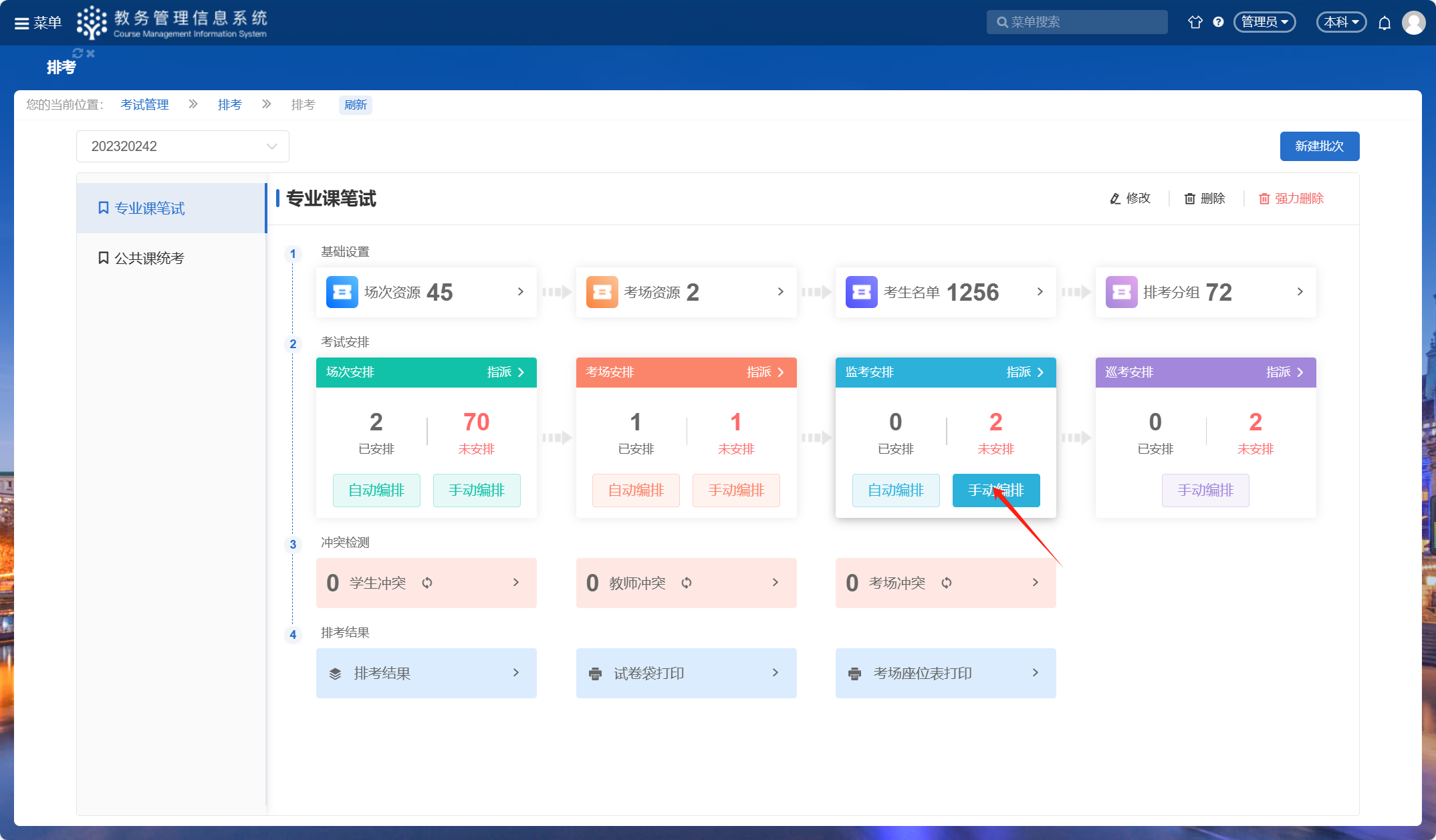1436x840 pixels.
Task: Close the 排考 tab with x icon
Action: click(91, 53)
